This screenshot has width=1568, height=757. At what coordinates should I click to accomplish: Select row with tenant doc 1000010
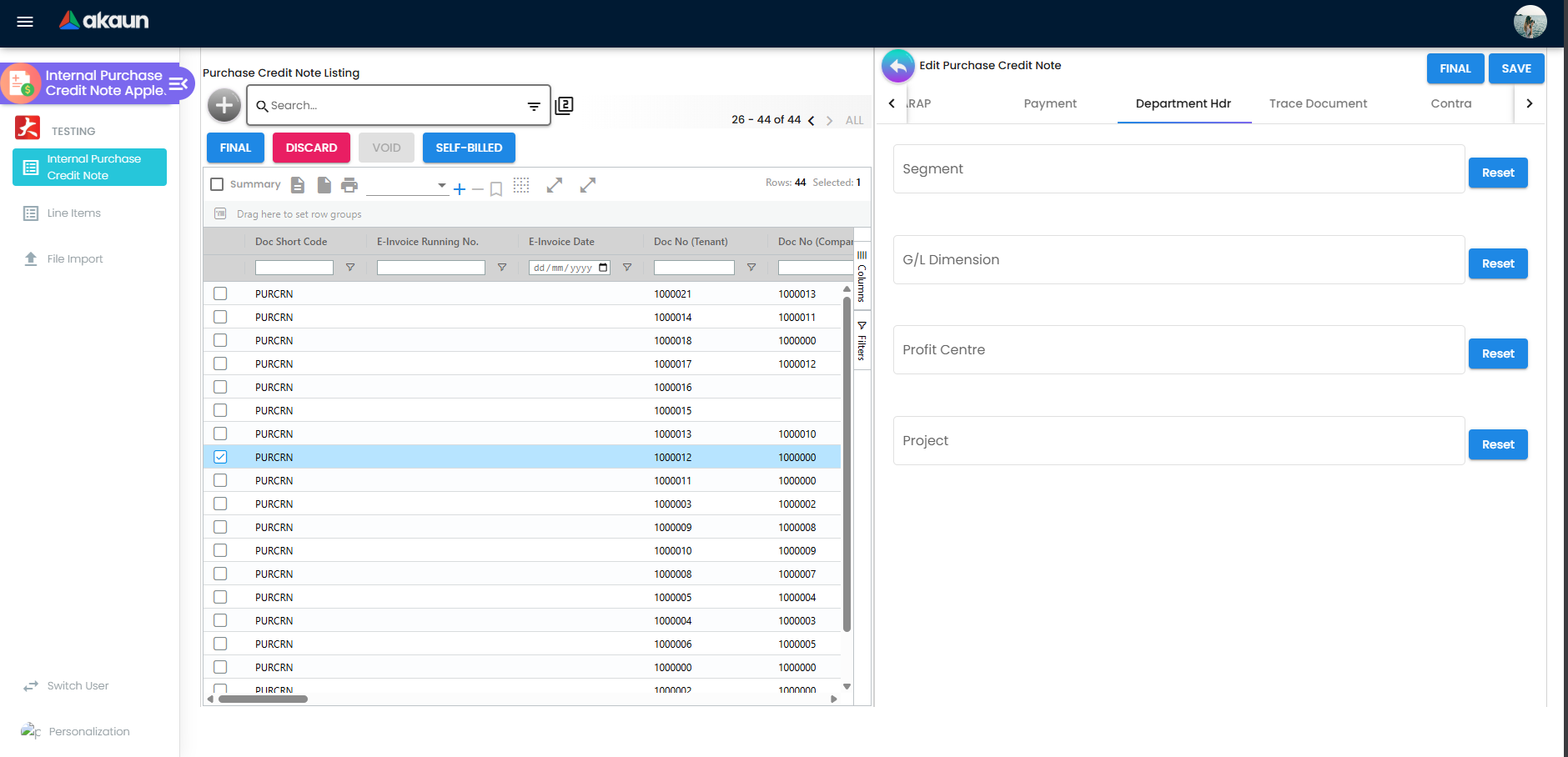(x=220, y=550)
